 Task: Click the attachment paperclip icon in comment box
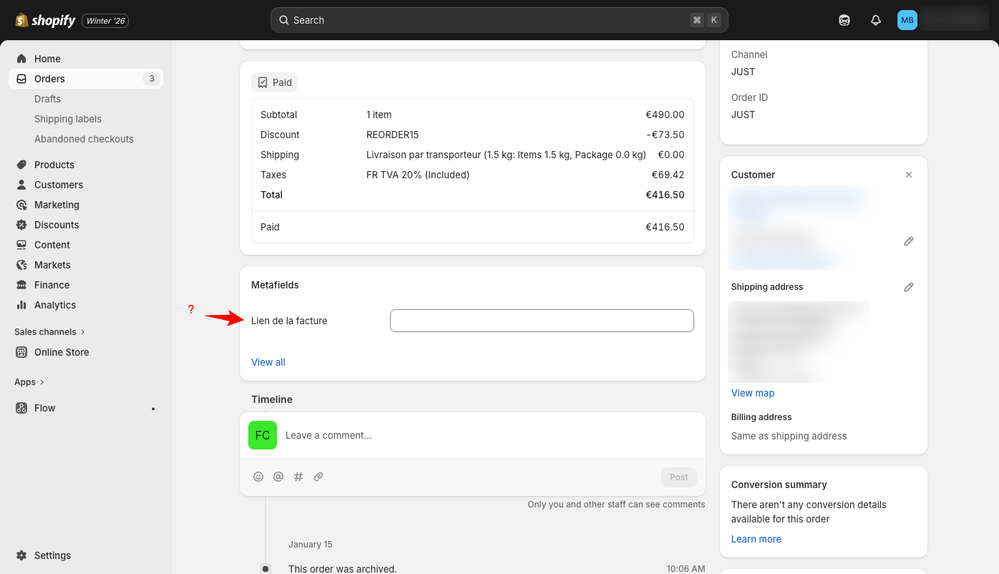pyautogui.click(x=318, y=477)
